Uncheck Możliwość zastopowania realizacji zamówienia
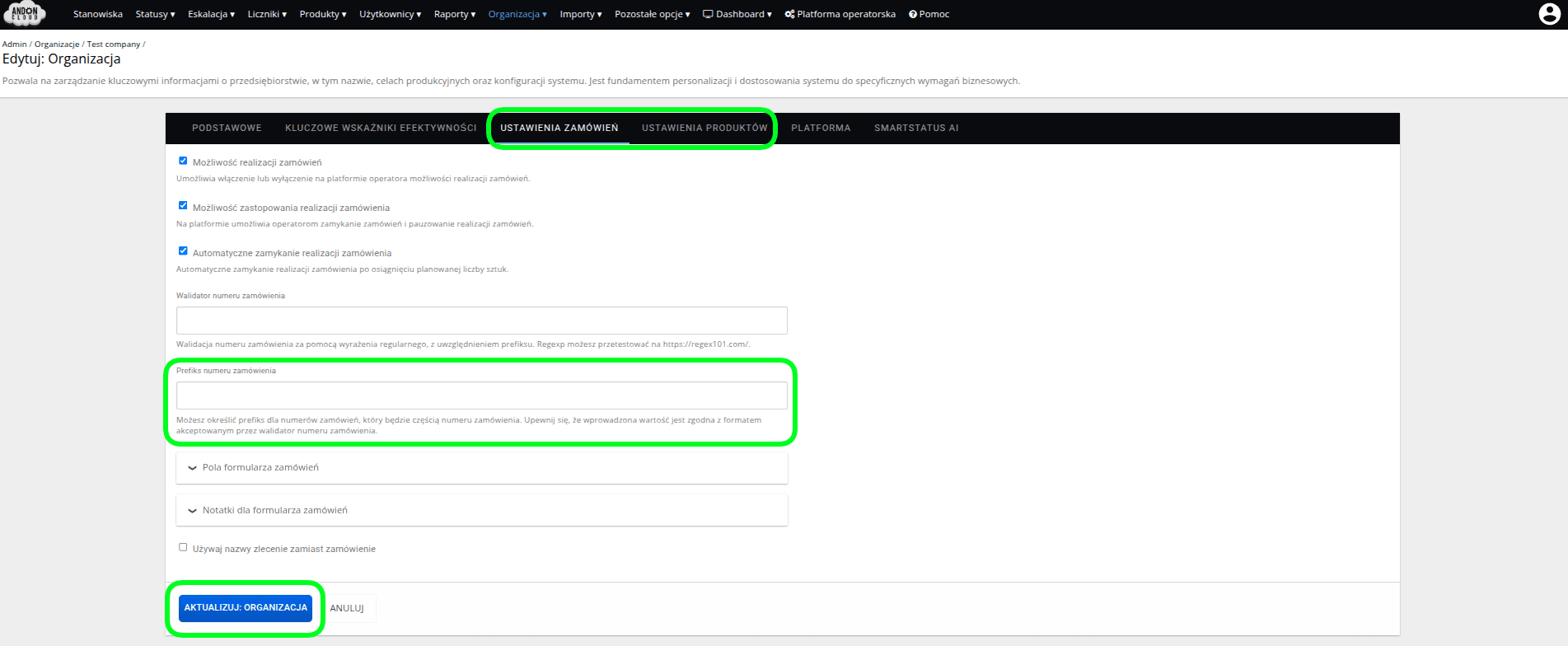1568x646 pixels. 183,206
